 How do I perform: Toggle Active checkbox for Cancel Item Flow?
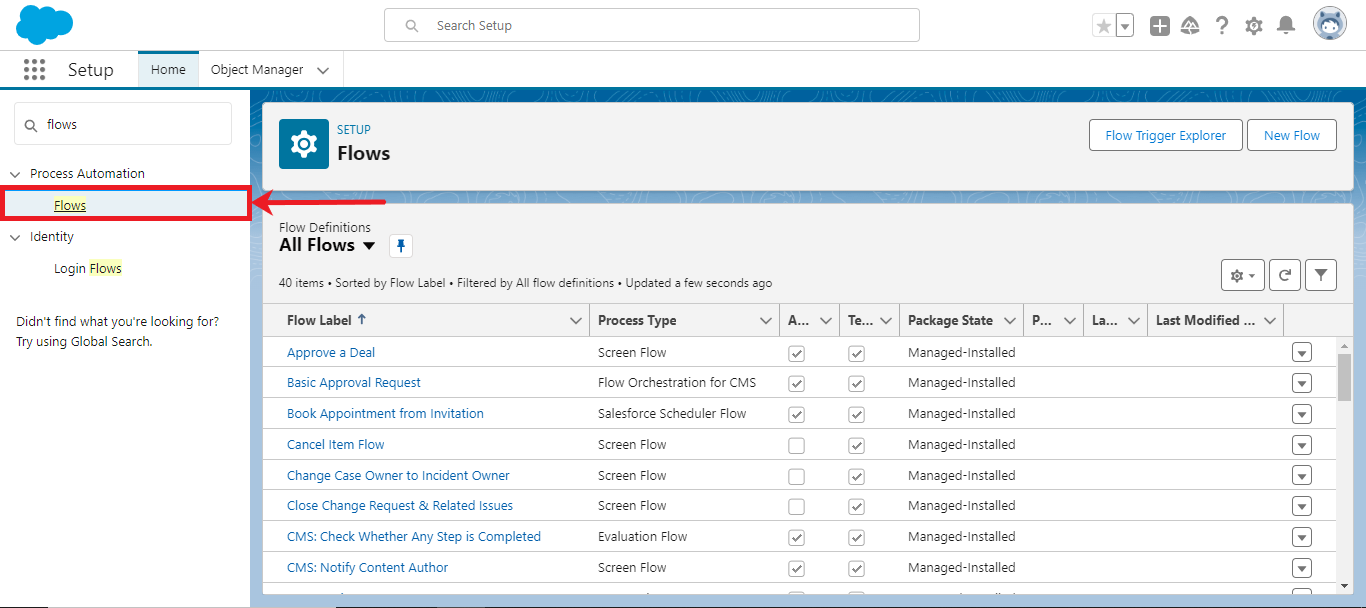(x=796, y=445)
